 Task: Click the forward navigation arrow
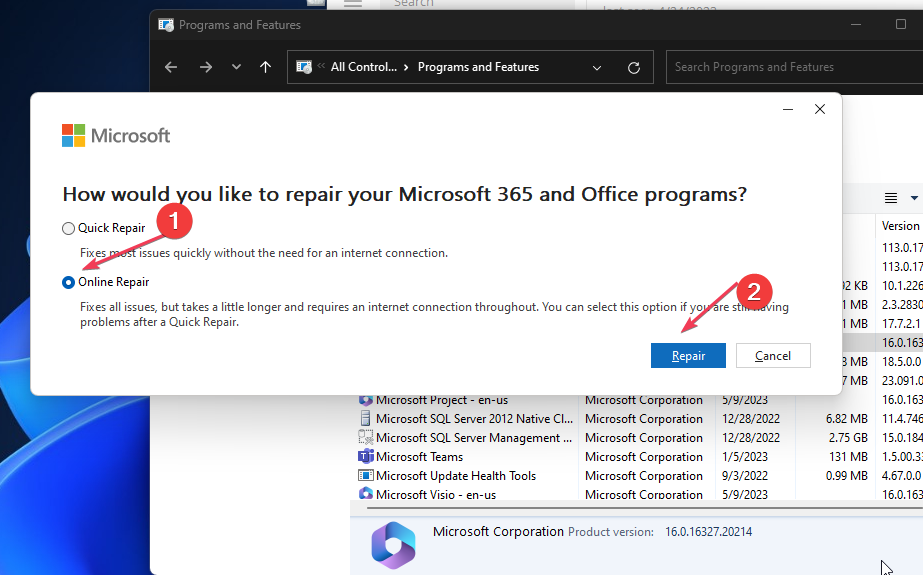(x=206, y=67)
